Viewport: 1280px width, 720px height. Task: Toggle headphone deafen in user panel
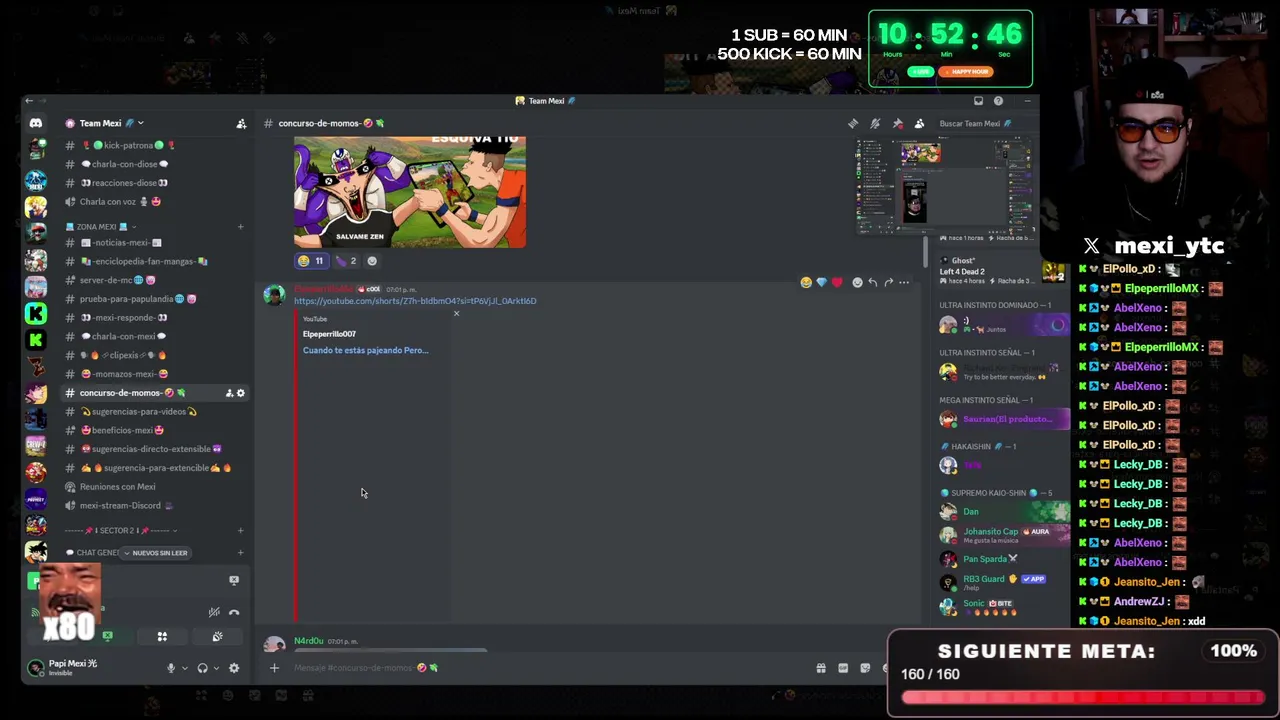[x=202, y=668]
